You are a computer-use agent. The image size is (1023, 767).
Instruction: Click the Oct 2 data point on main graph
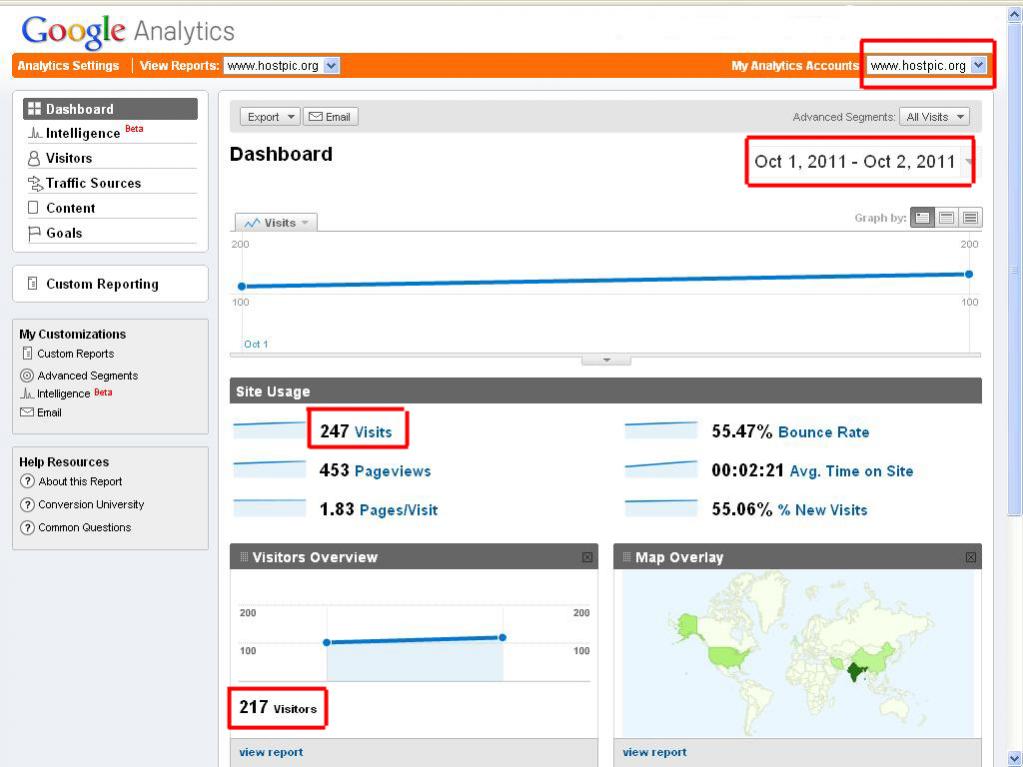(969, 274)
